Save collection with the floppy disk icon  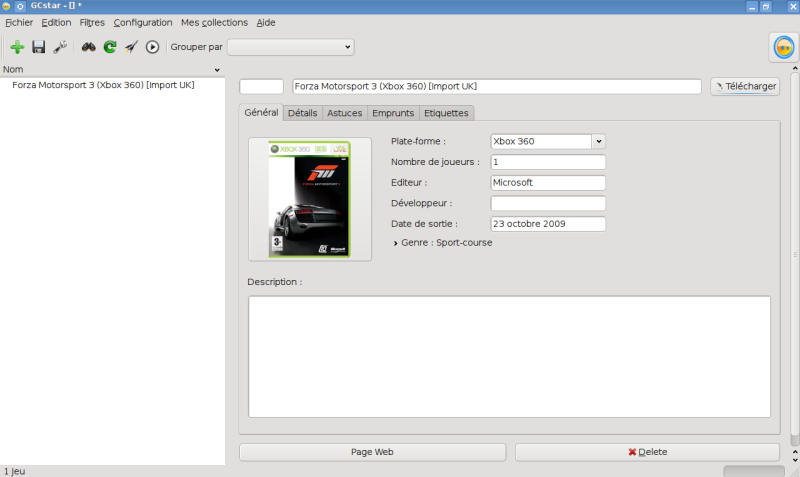coord(39,47)
